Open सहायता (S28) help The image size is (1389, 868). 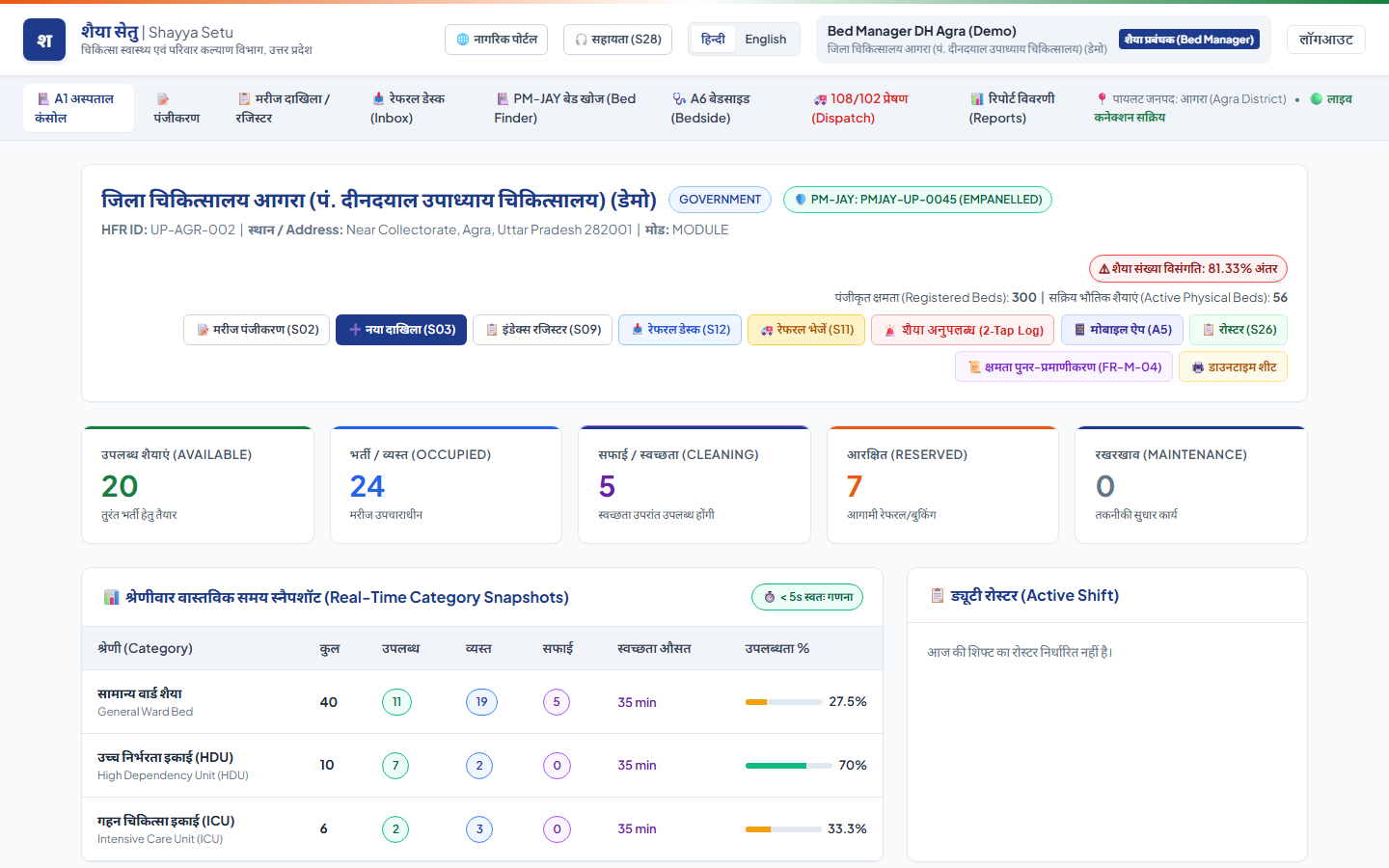[617, 40]
